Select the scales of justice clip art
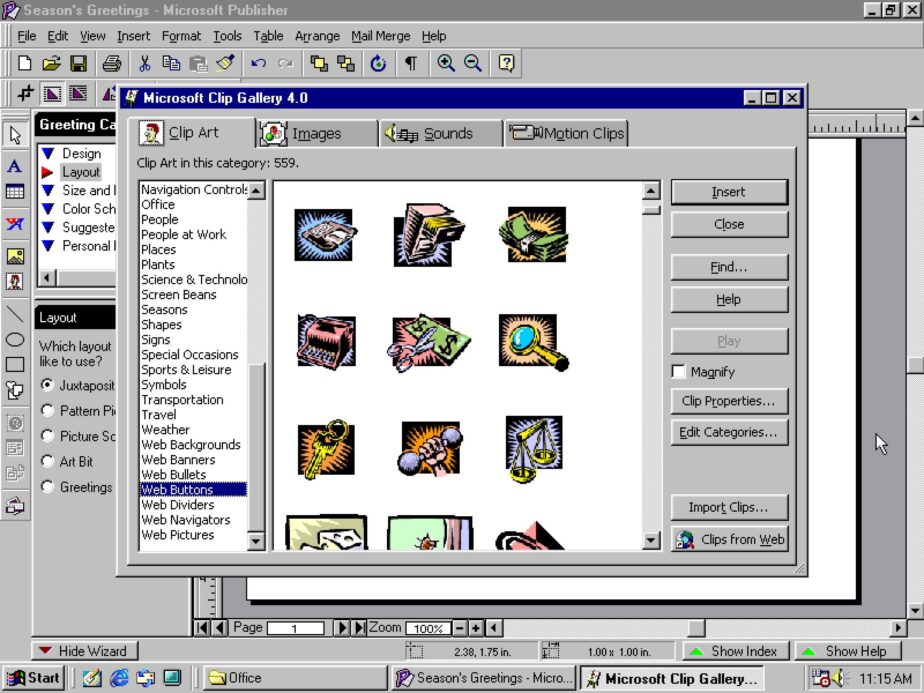 tap(534, 449)
